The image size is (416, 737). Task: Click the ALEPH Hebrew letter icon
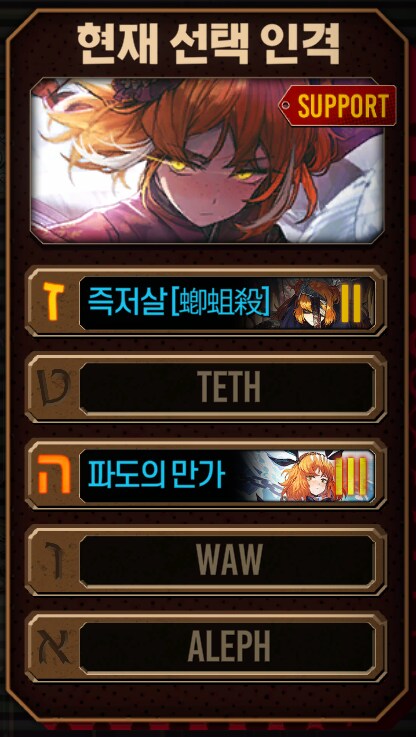53,648
